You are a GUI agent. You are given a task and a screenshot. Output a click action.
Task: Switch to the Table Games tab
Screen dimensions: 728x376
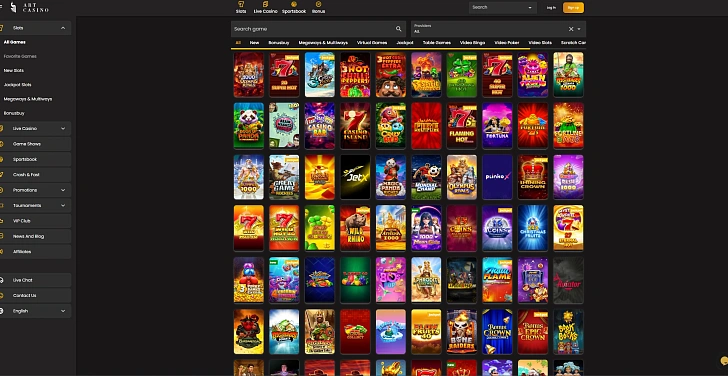click(436, 43)
